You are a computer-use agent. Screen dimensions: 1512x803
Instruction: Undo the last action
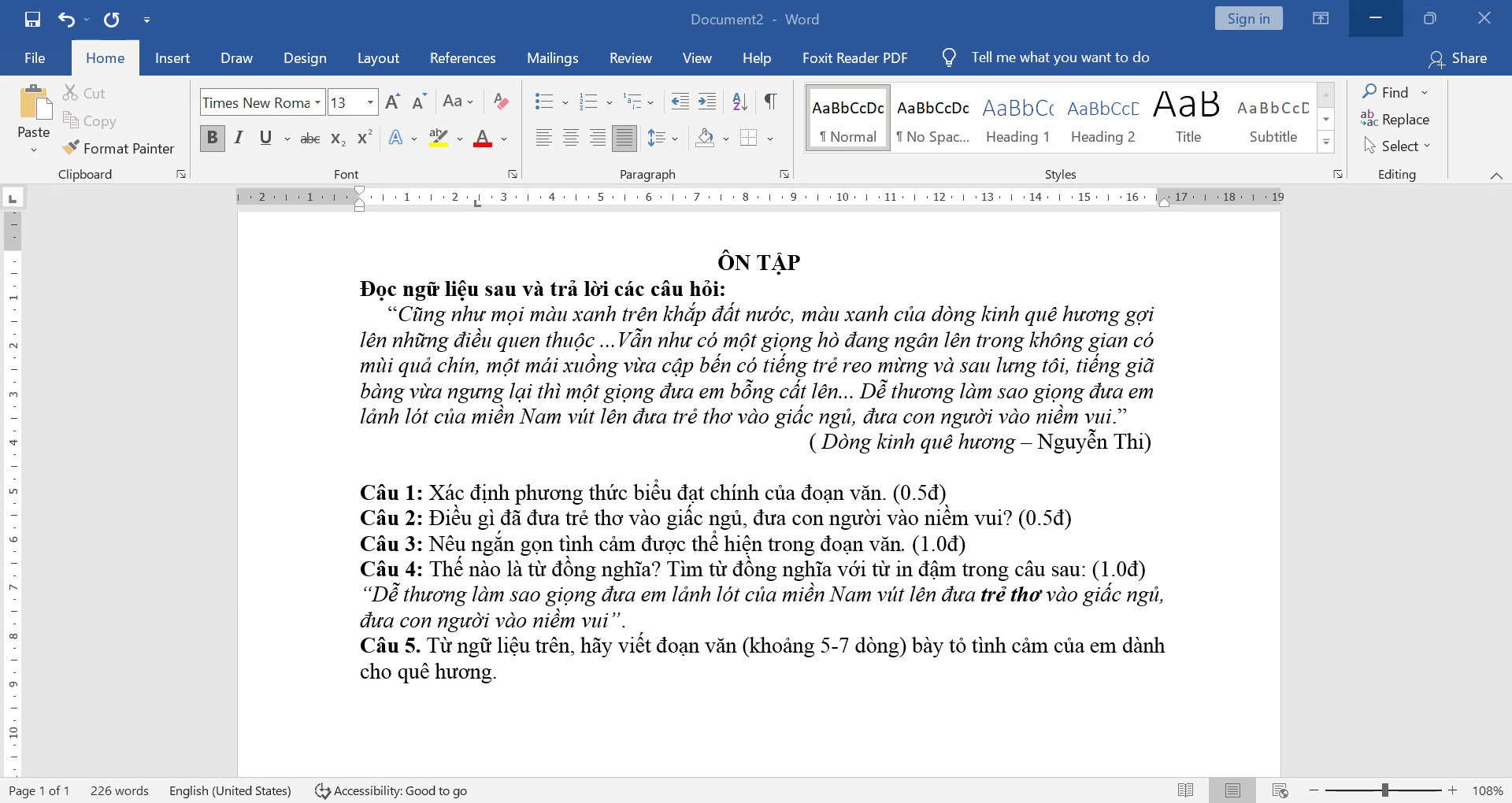[x=67, y=19]
